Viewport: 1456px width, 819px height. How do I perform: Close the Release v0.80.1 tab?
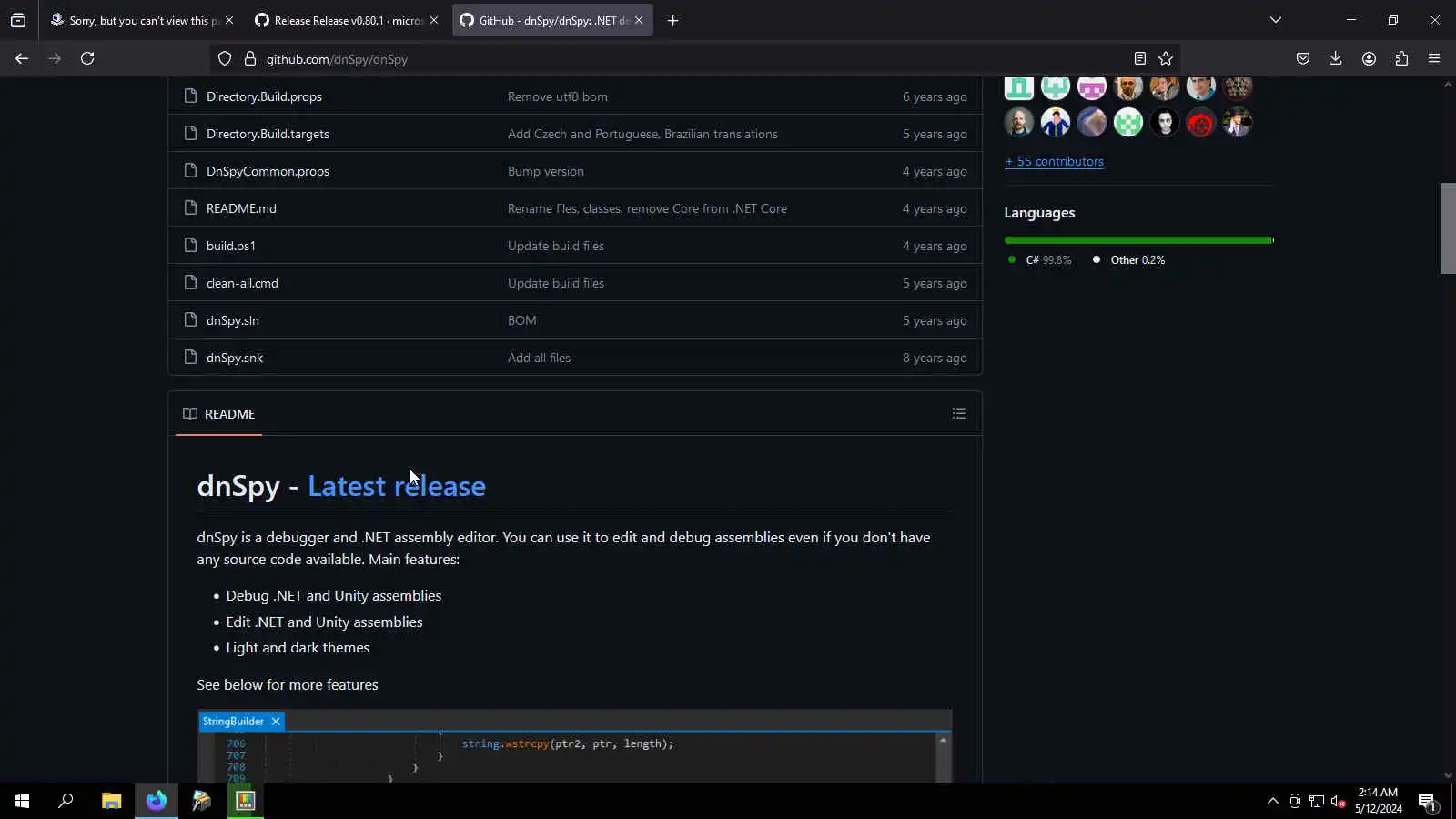[x=434, y=20]
